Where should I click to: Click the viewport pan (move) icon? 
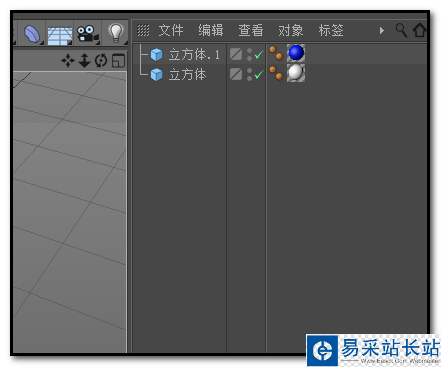click(x=68, y=61)
